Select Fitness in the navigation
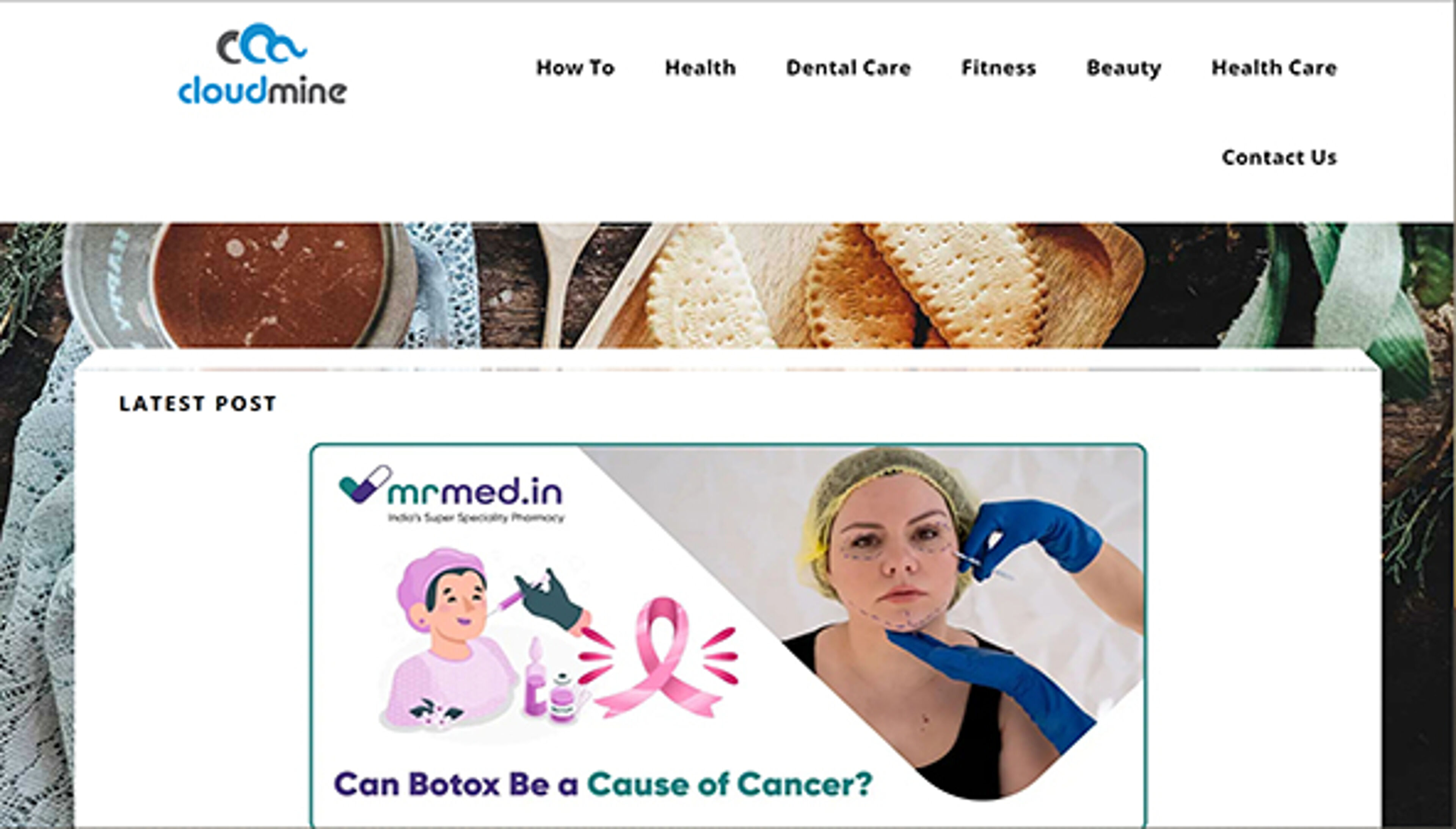Image resolution: width=1456 pixels, height=829 pixels. (x=998, y=68)
